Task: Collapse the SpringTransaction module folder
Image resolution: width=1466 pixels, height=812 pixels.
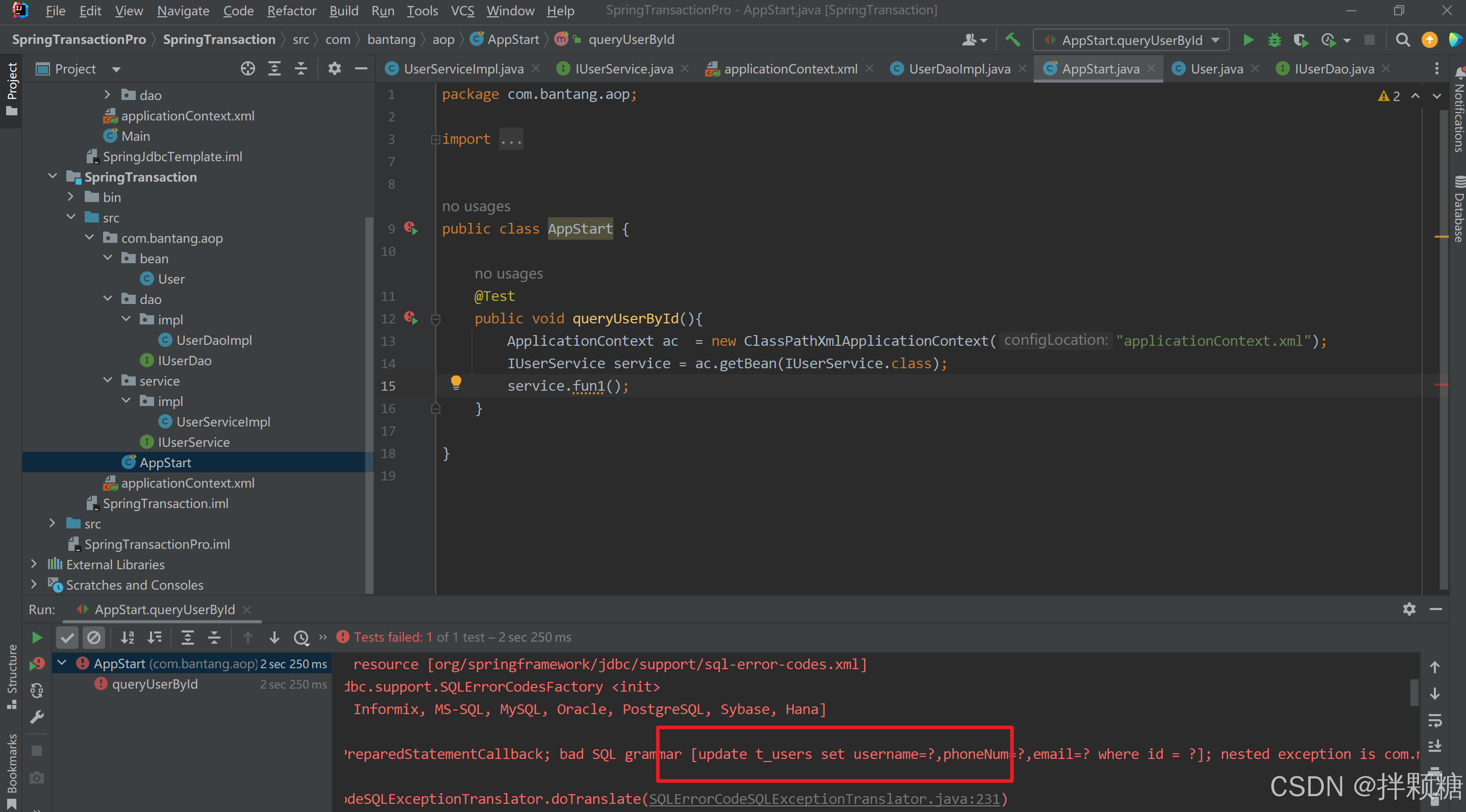Action: point(53,176)
